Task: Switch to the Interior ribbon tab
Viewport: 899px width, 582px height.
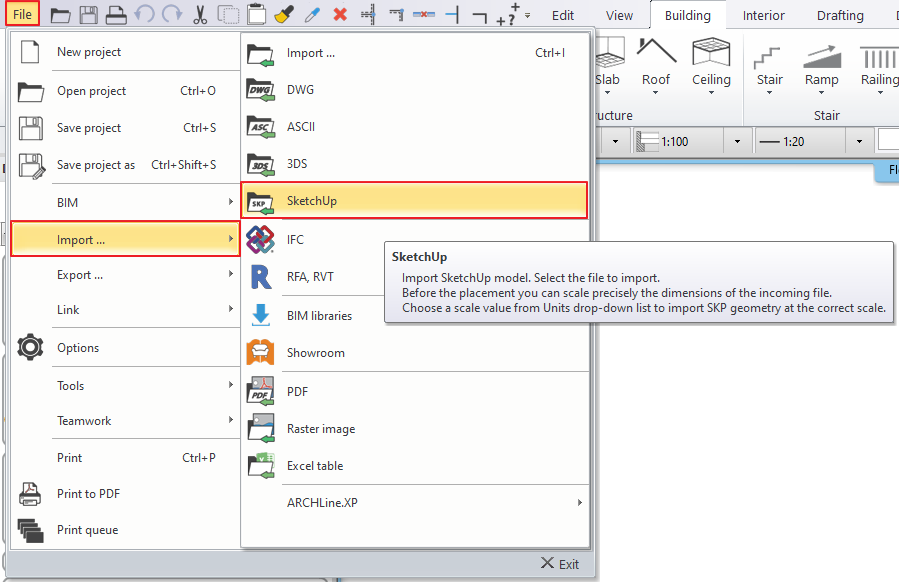Action: (763, 15)
